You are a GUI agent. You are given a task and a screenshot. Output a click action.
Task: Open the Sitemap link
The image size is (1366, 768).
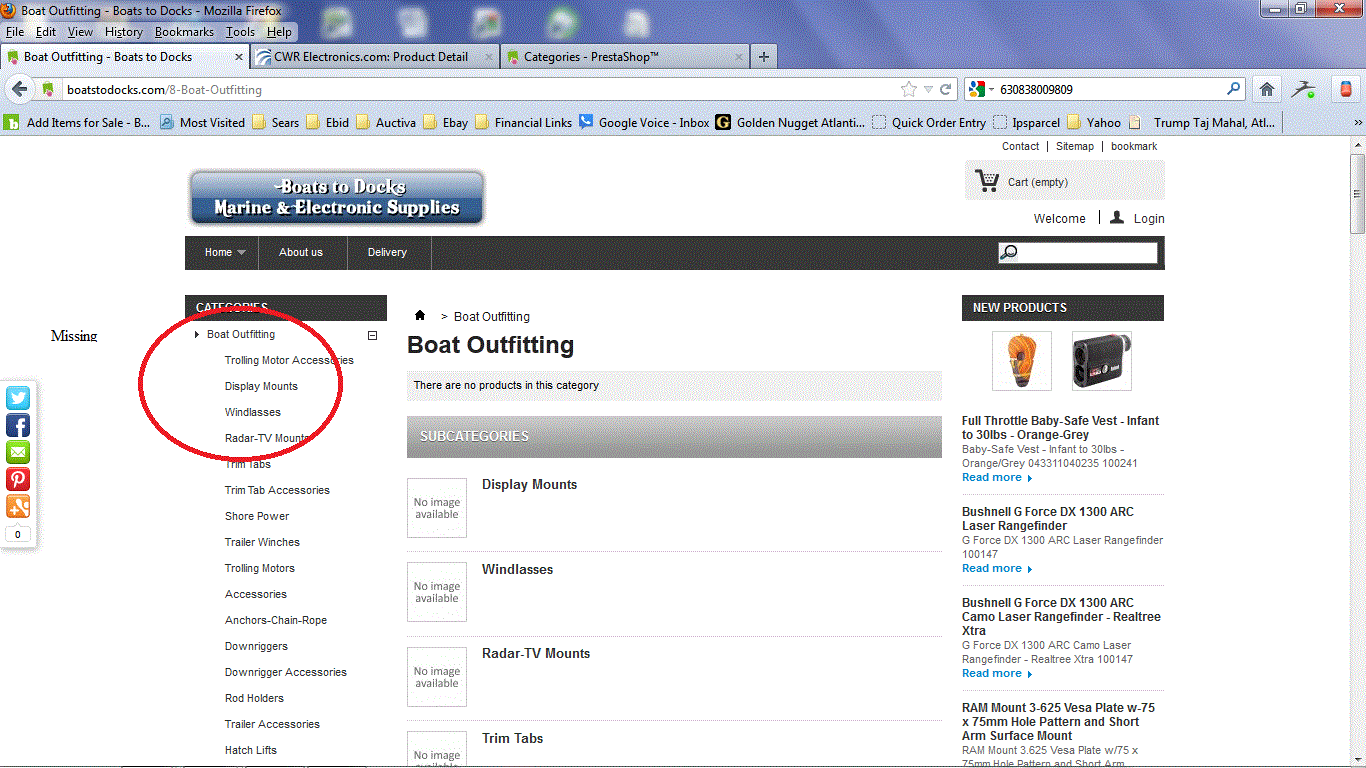point(1075,146)
